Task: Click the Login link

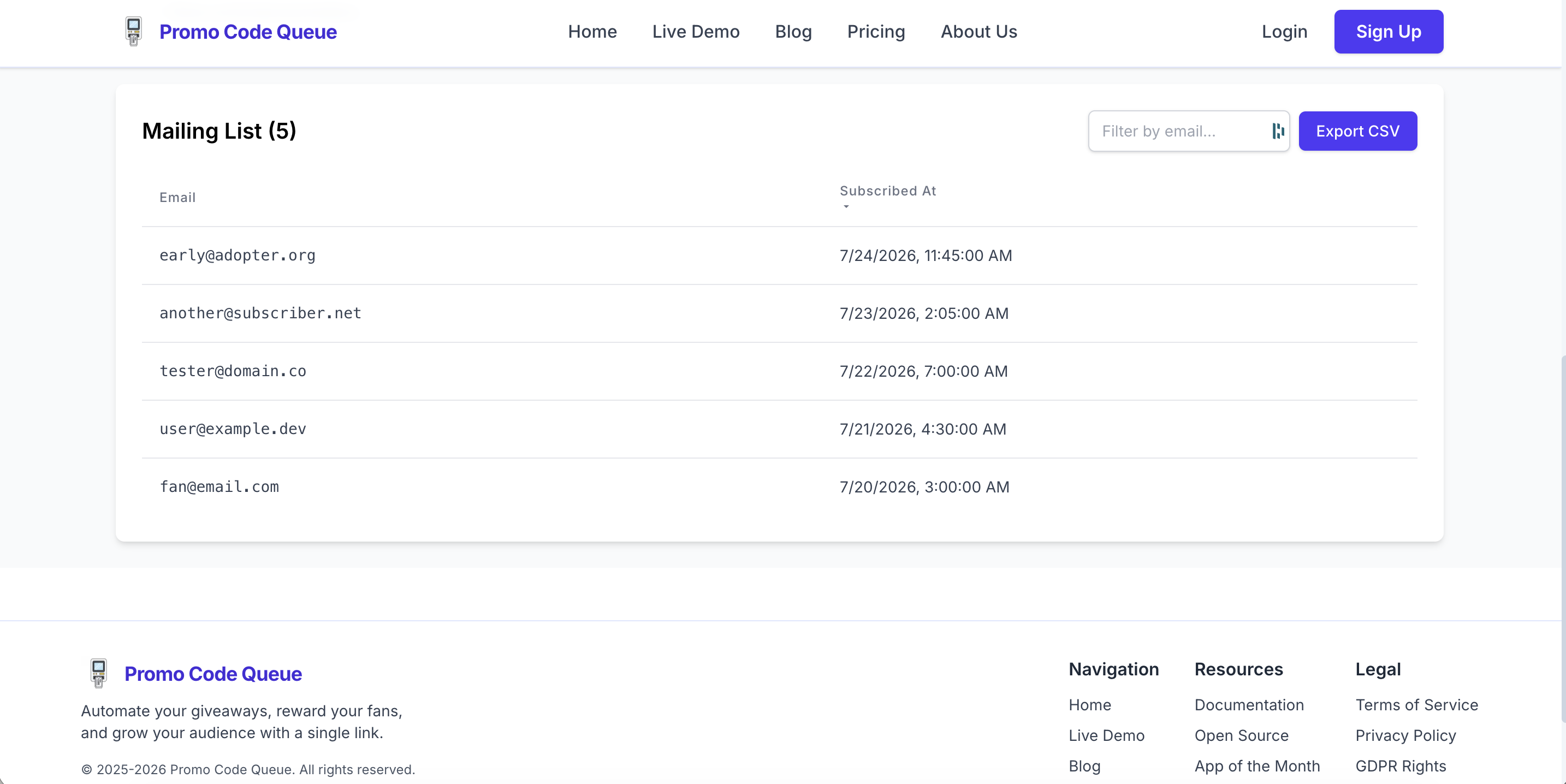Action: tap(1284, 32)
